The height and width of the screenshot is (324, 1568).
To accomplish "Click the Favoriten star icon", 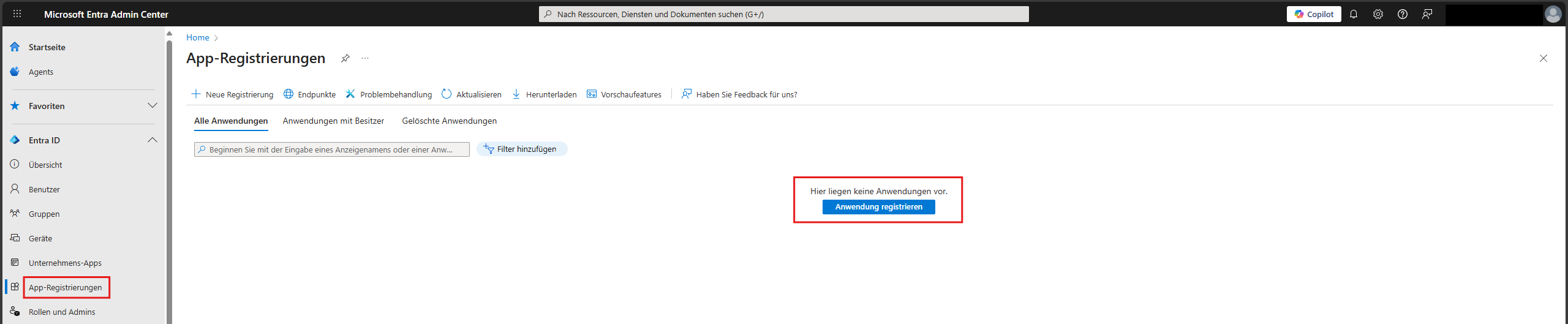I will tap(15, 105).
